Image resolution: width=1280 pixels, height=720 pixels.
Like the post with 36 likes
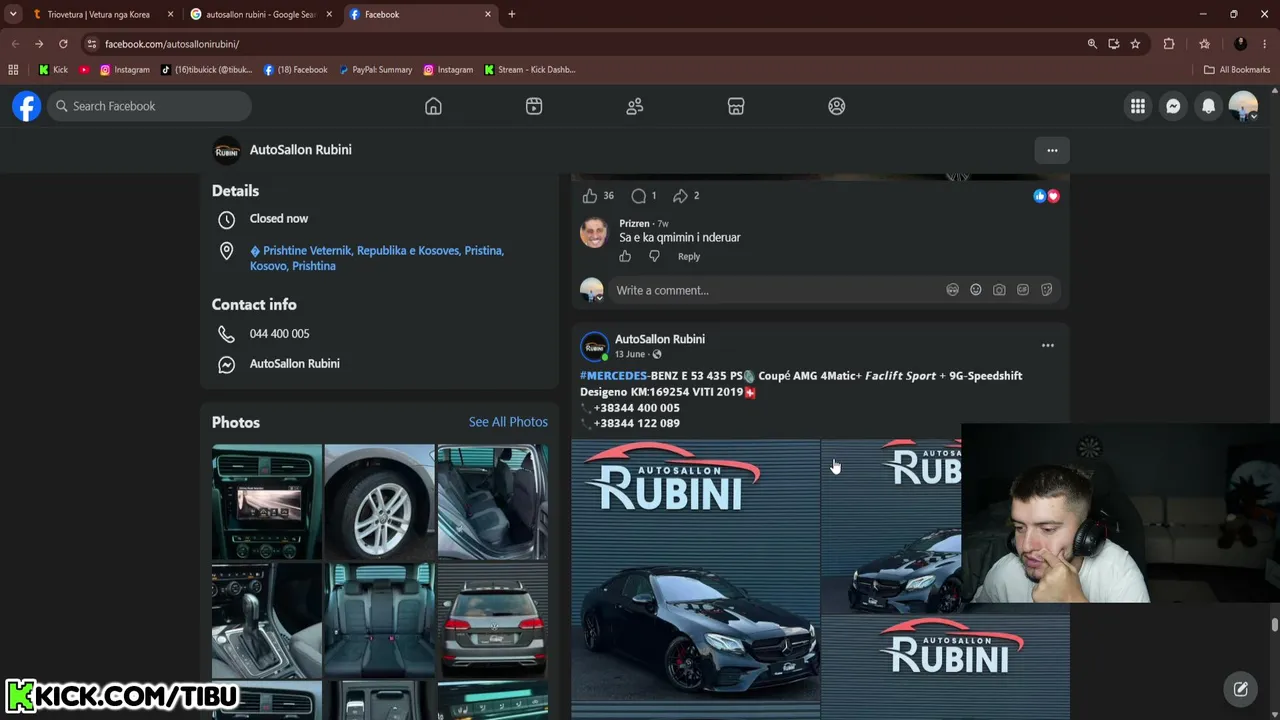(590, 196)
